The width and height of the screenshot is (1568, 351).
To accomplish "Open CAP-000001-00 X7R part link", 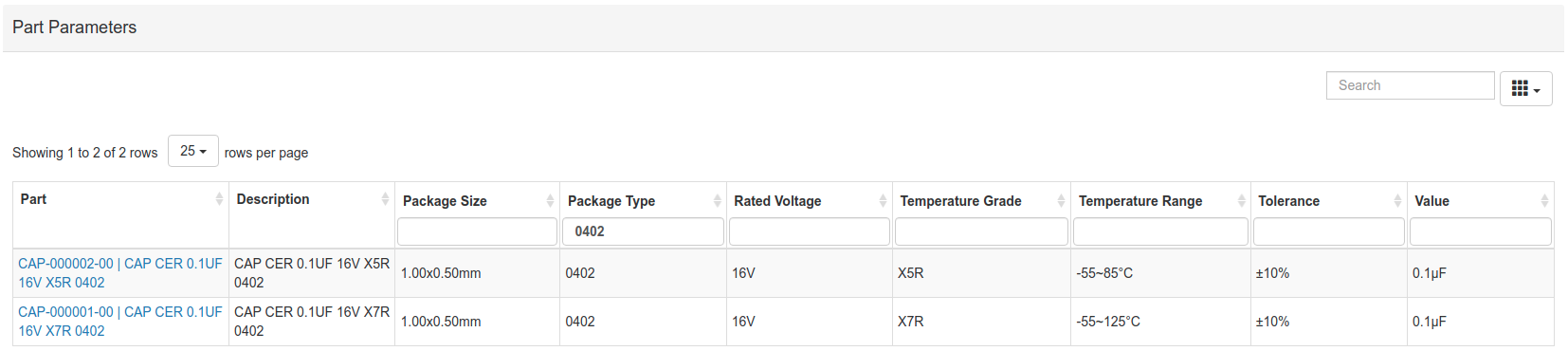I will pyautogui.click(x=120, y=322).
